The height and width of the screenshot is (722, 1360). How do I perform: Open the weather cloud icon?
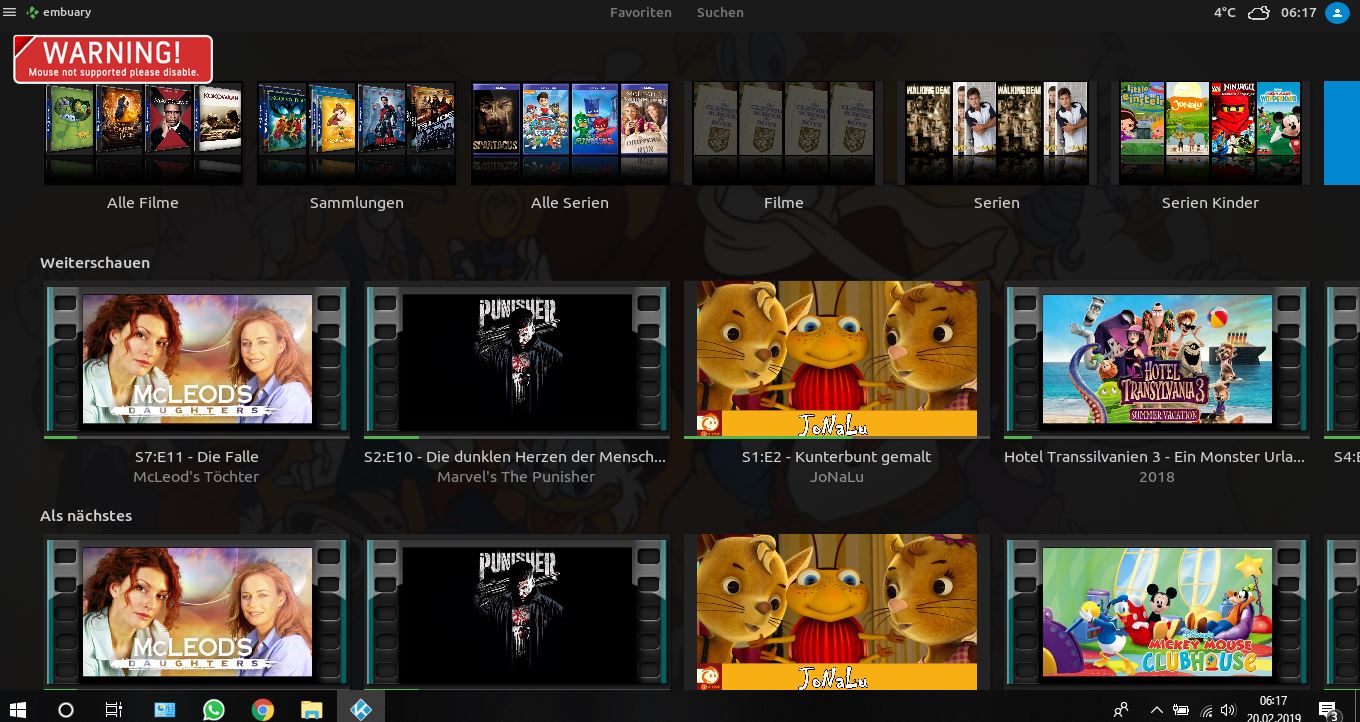(1259, 13)
